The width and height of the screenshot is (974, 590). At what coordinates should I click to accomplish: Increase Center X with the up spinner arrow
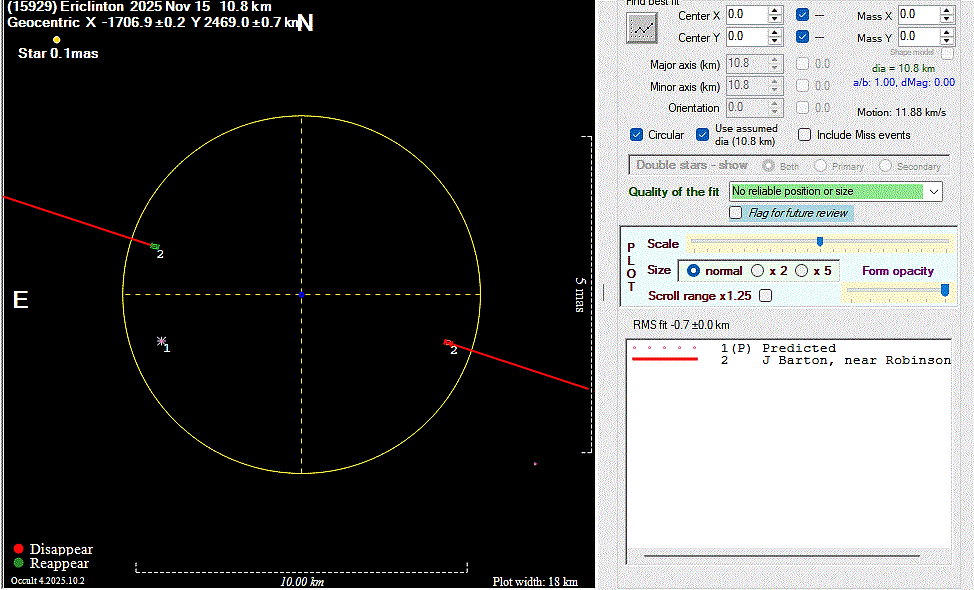pyautogui.click(x=775, y=10)
